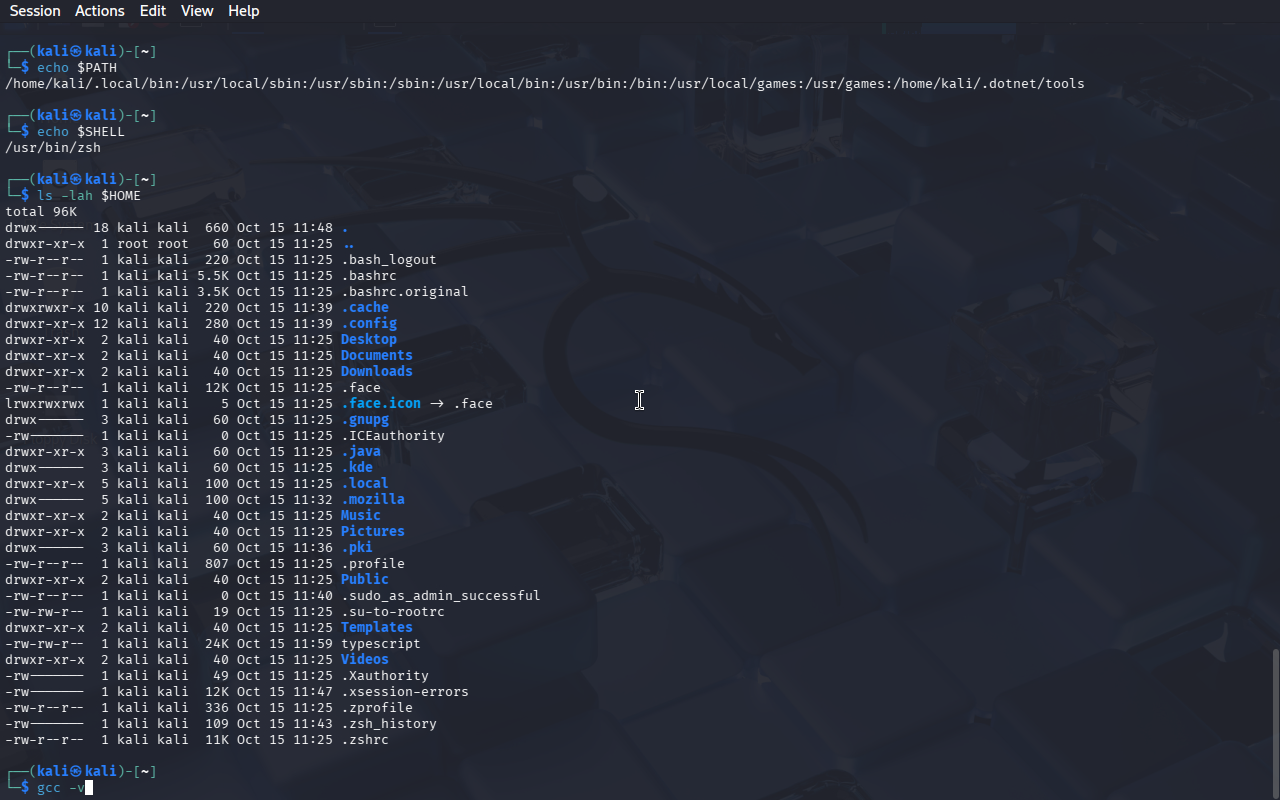Open the Actions menu
The height and width of the screenshot is (800, 1280).
coord(100,11)
